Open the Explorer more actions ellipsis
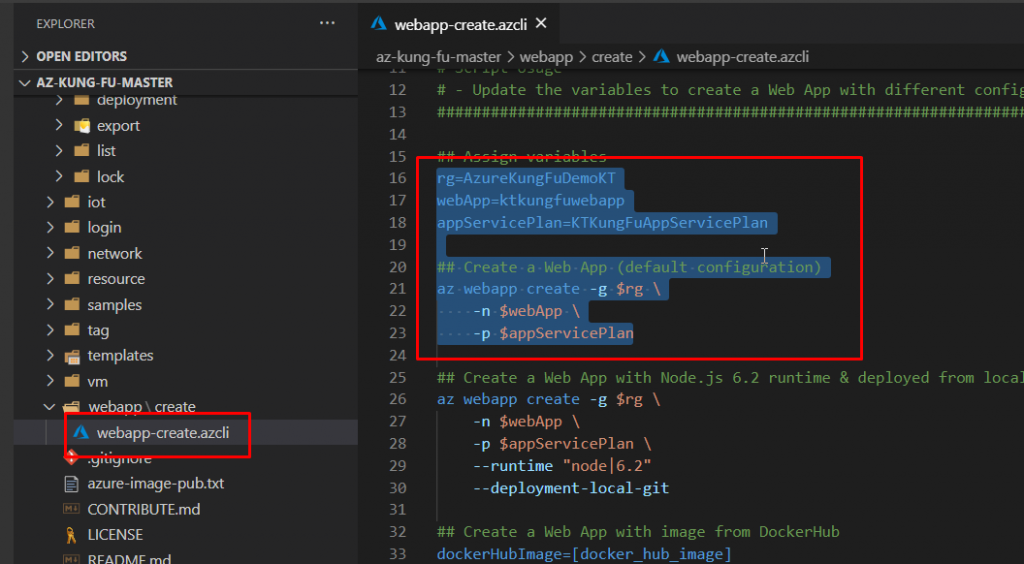Image resolution: width=1024 pixels, height=564 pixels. tap(327, 22)
